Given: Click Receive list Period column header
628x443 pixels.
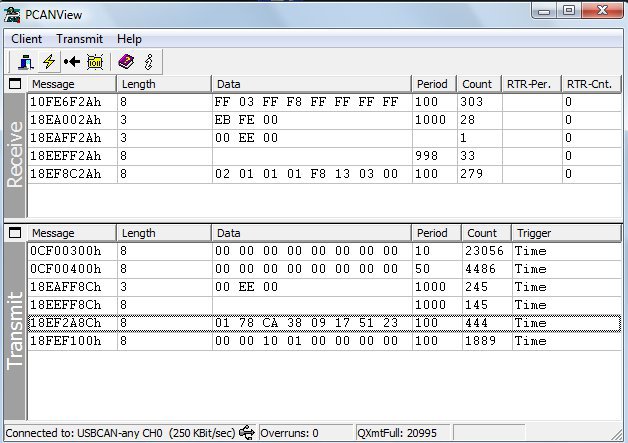Looking at the screenshot, I should coord(435,84).
